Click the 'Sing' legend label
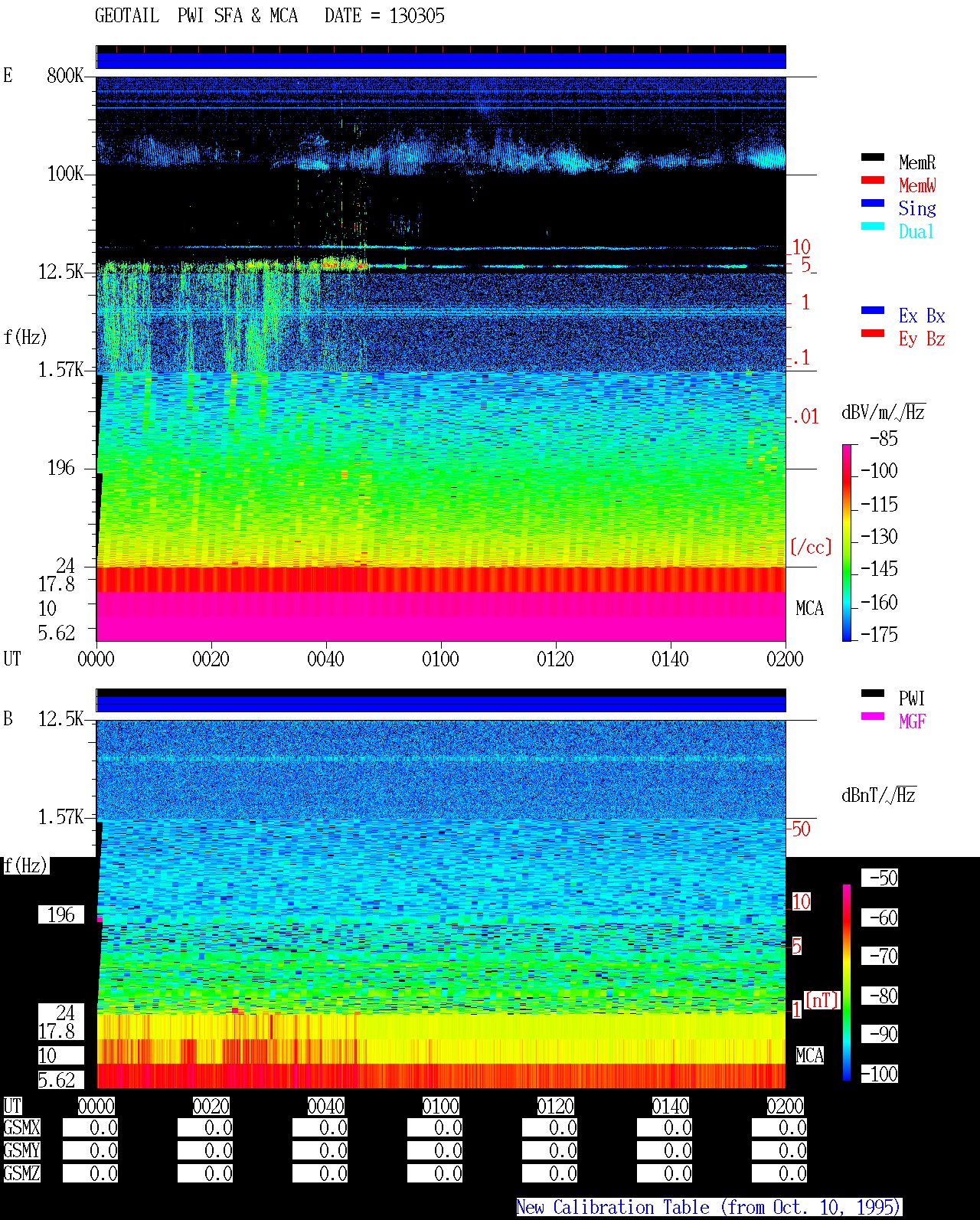980x1220 pixels. [917, 208]
